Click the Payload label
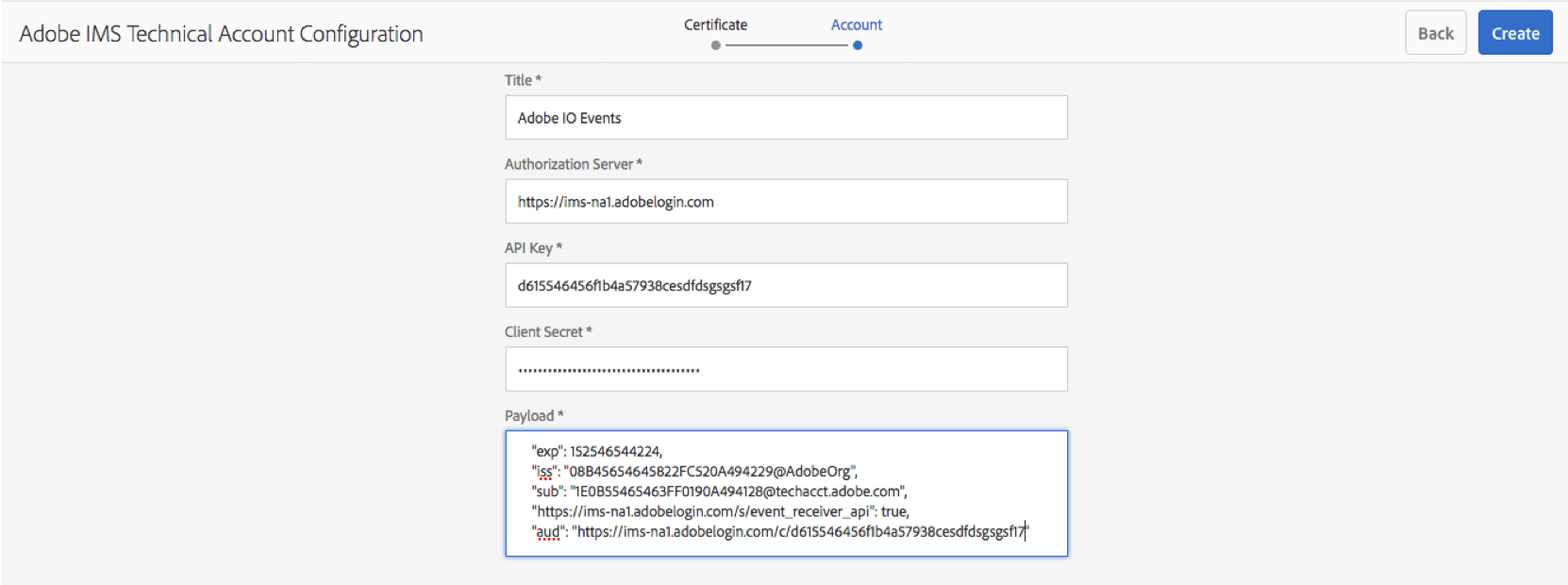Viewport: 1568px width, 585px height. coord(534,416)
